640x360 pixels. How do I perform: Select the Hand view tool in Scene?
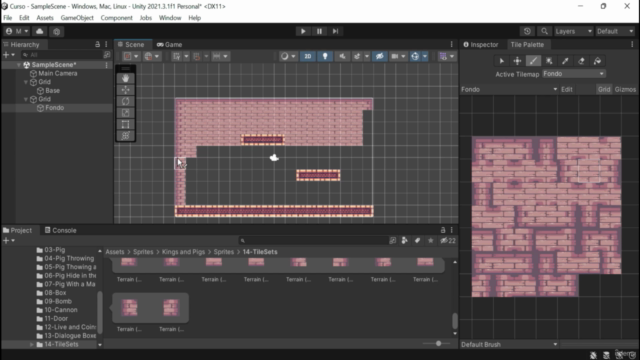[125, 78]
